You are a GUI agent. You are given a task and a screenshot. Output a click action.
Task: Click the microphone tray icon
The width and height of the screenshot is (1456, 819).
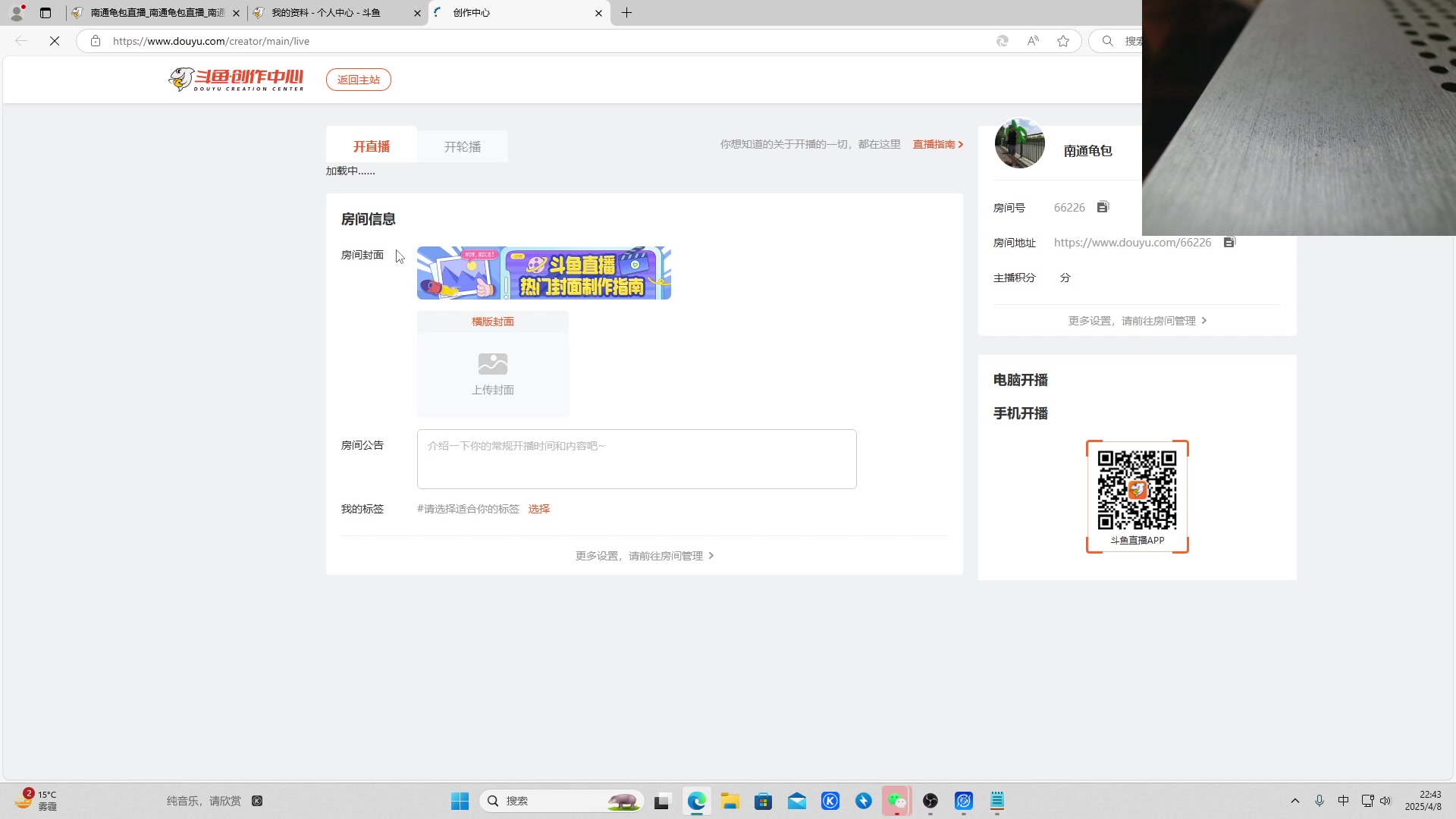click(x=1319, y=801)
